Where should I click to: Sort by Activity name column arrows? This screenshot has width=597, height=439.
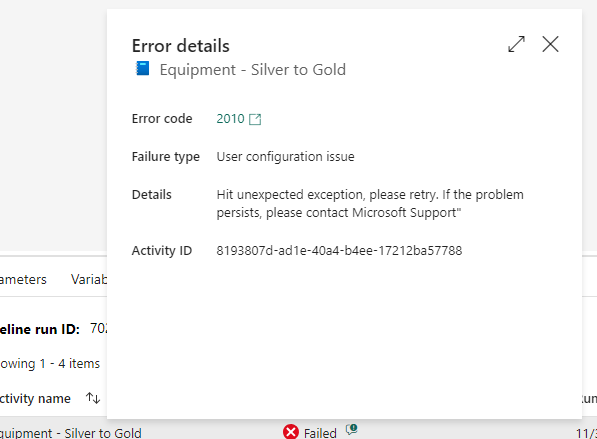click(x=93, y=398)
